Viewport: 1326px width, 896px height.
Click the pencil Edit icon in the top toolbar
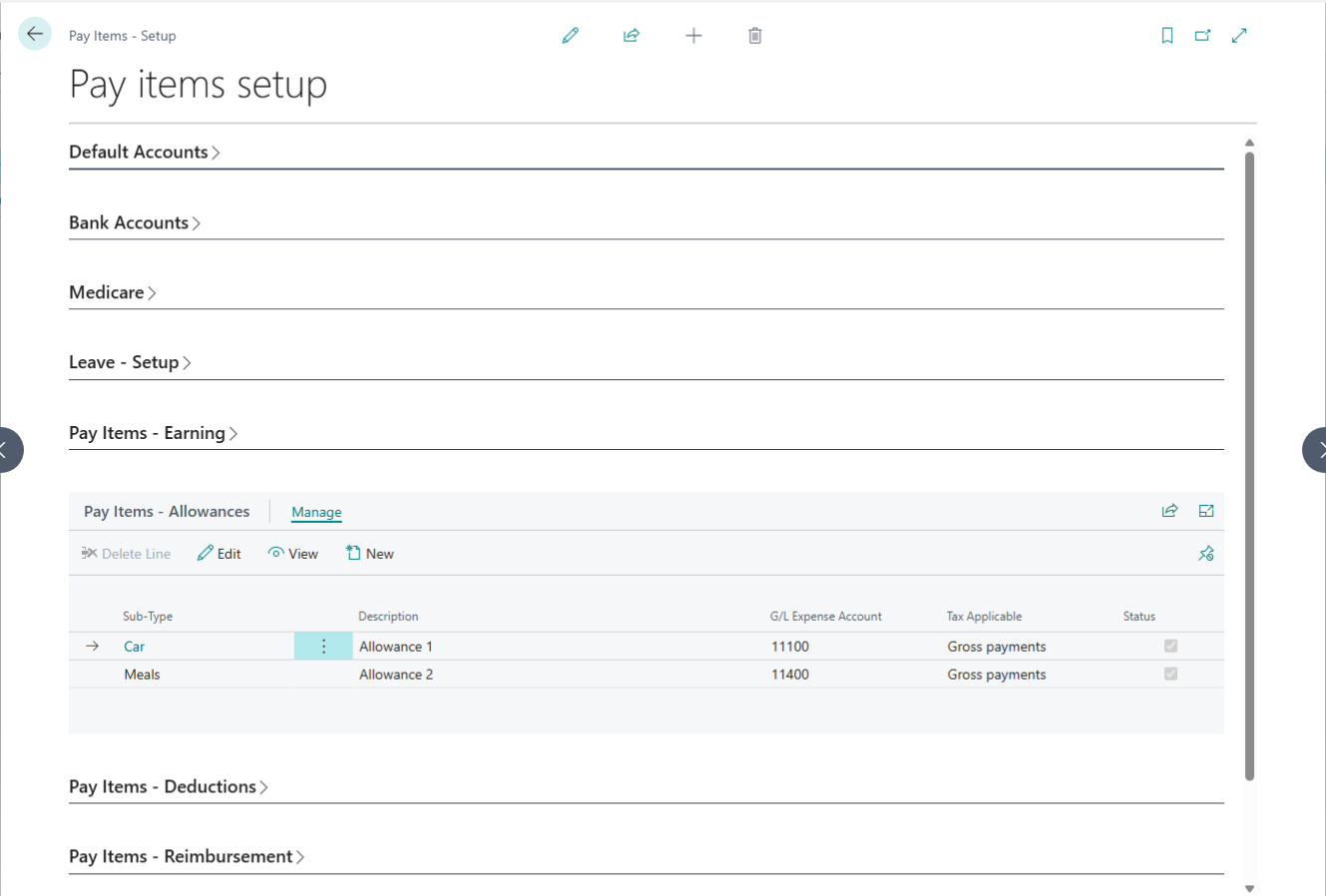570,35
